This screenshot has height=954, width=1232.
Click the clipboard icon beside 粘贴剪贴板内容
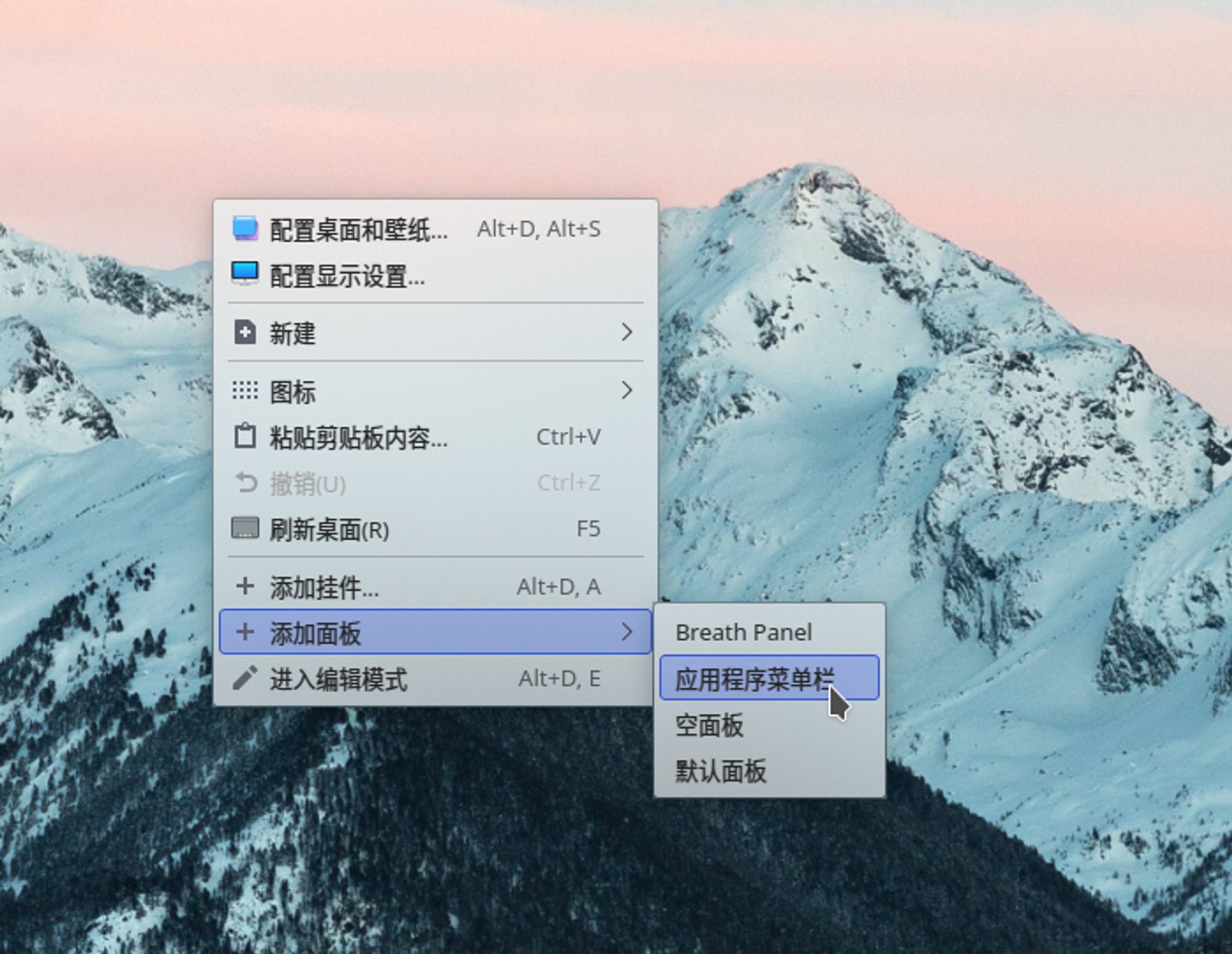click(x=245, y=436)
